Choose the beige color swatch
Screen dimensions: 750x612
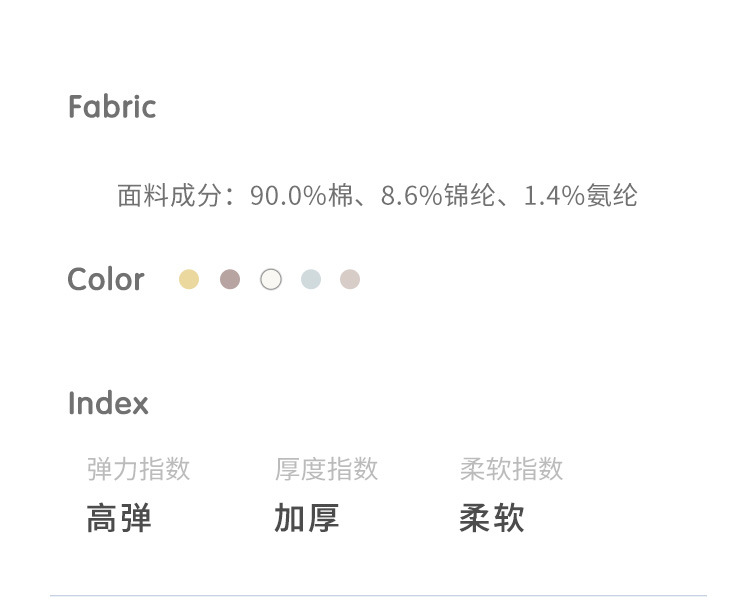(350, 280)
